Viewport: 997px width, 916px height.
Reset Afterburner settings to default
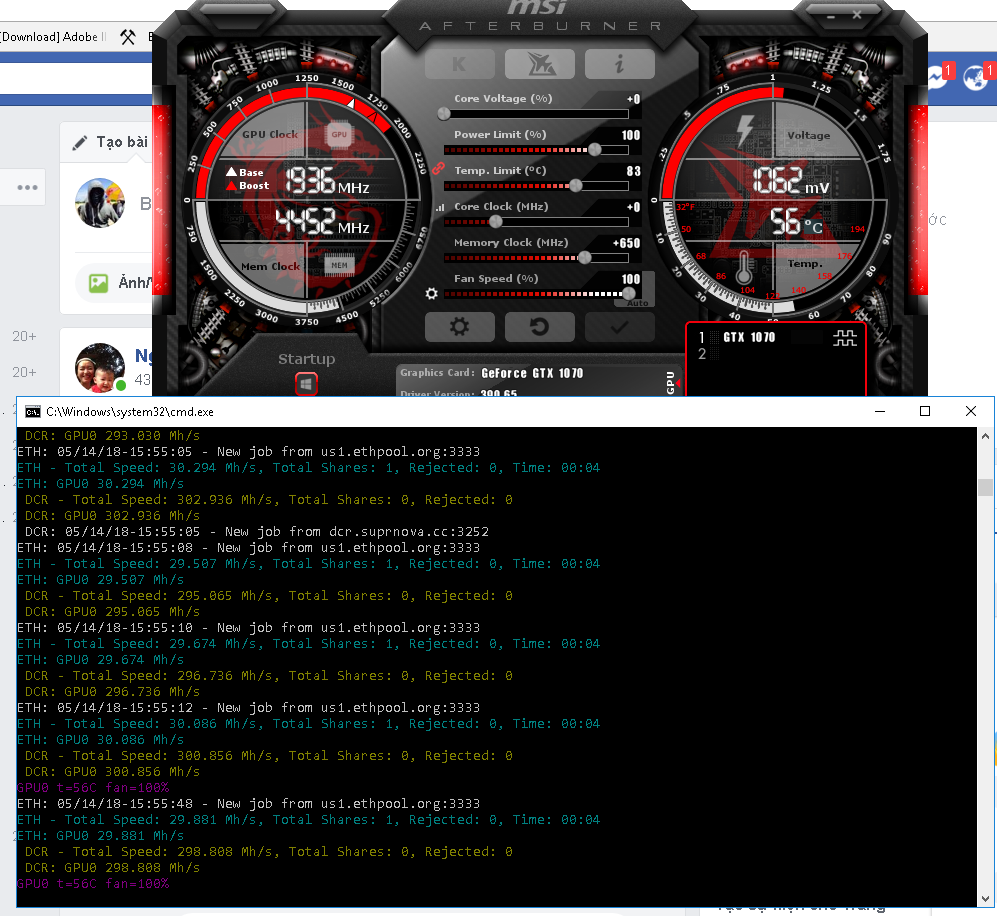coord(540,327)
